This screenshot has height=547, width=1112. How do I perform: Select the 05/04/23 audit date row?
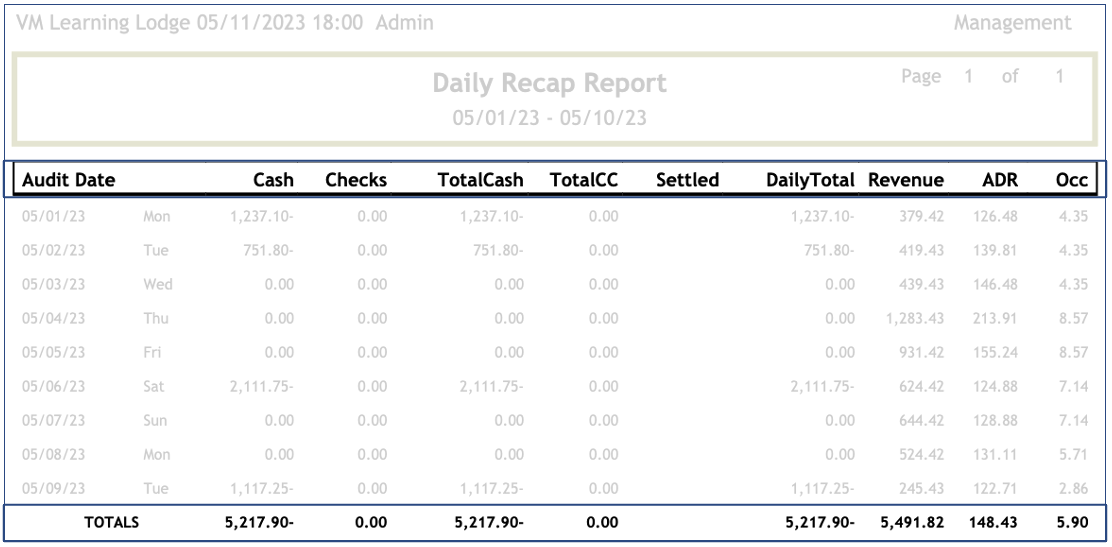[x=54, y=318]
